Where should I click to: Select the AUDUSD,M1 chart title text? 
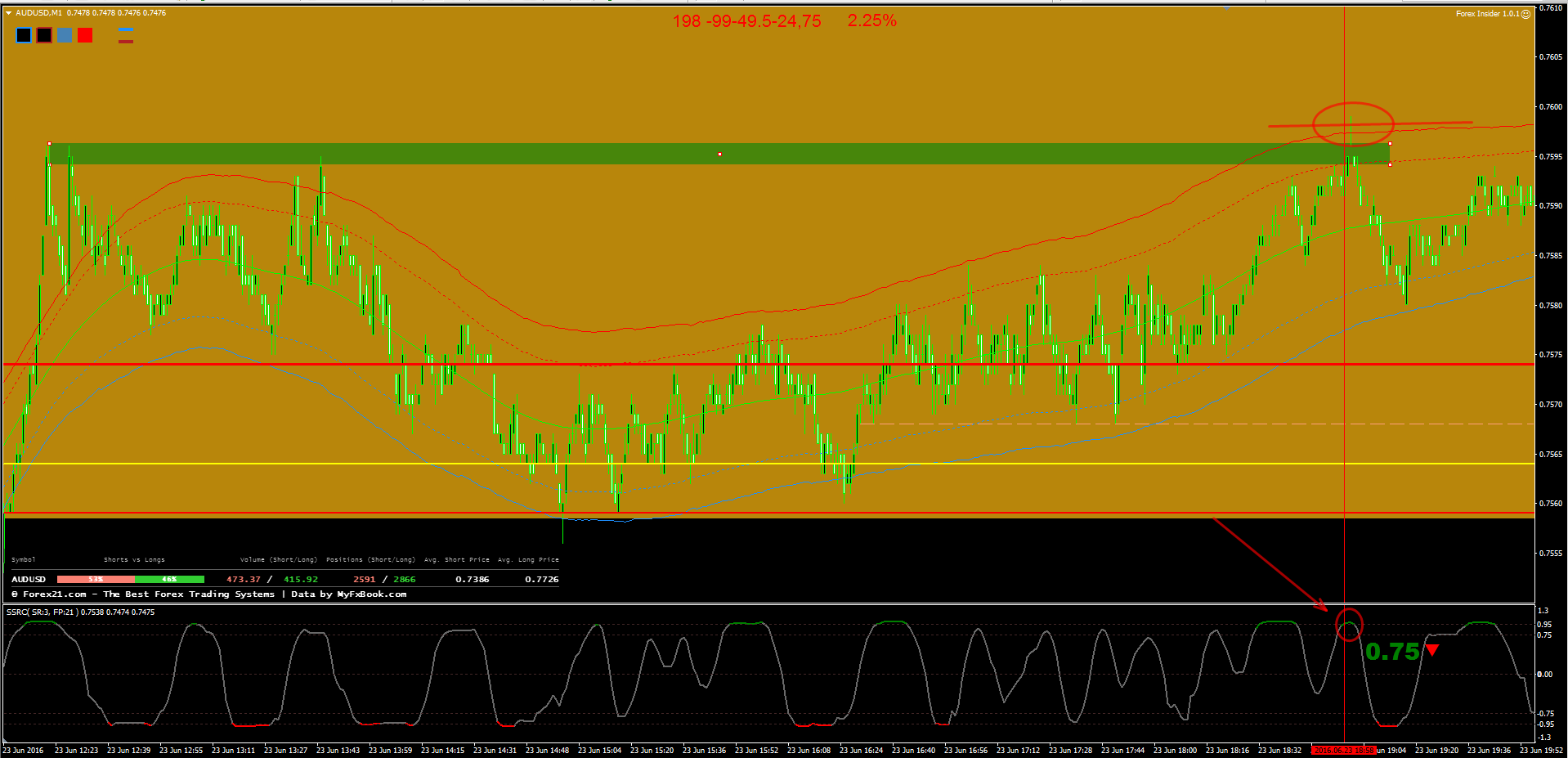pyautogui.click(x=38, y=13)
